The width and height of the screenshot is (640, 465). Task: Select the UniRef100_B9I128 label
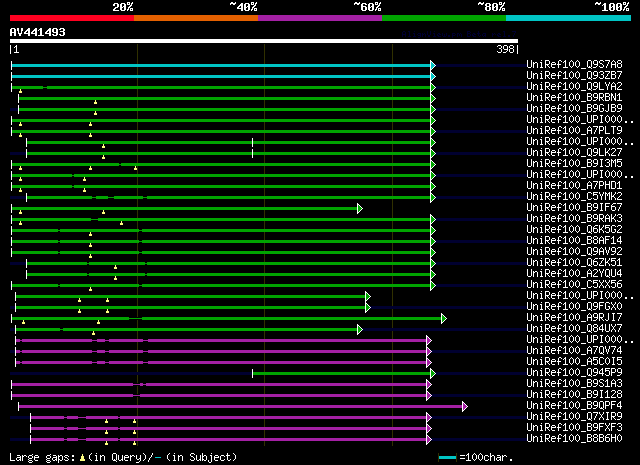click(x=574, y=395)
